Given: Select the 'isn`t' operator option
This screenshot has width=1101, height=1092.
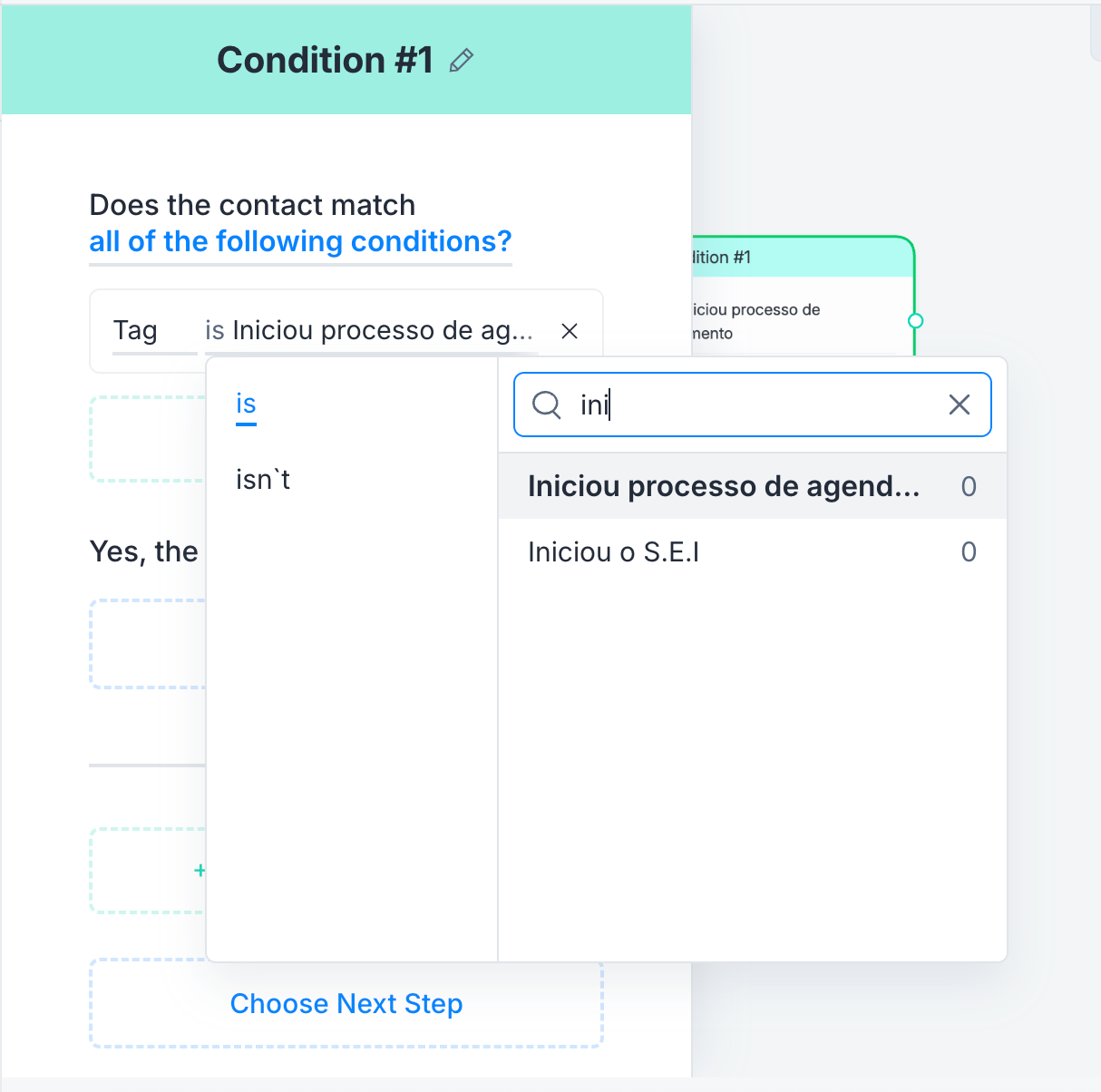Looking at the screenshot, I should click(263, 479).
